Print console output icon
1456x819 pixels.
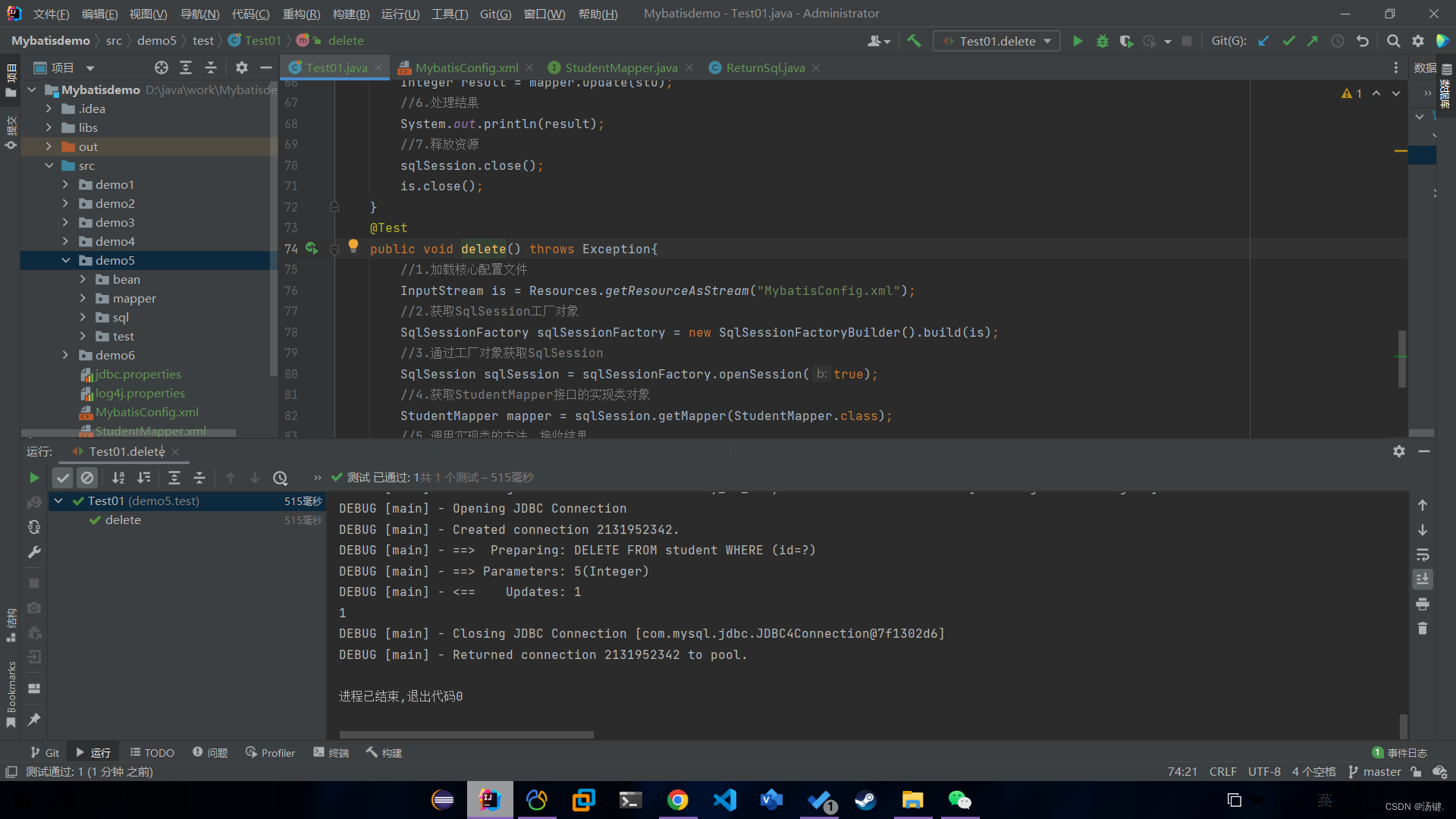(1423, 604)
